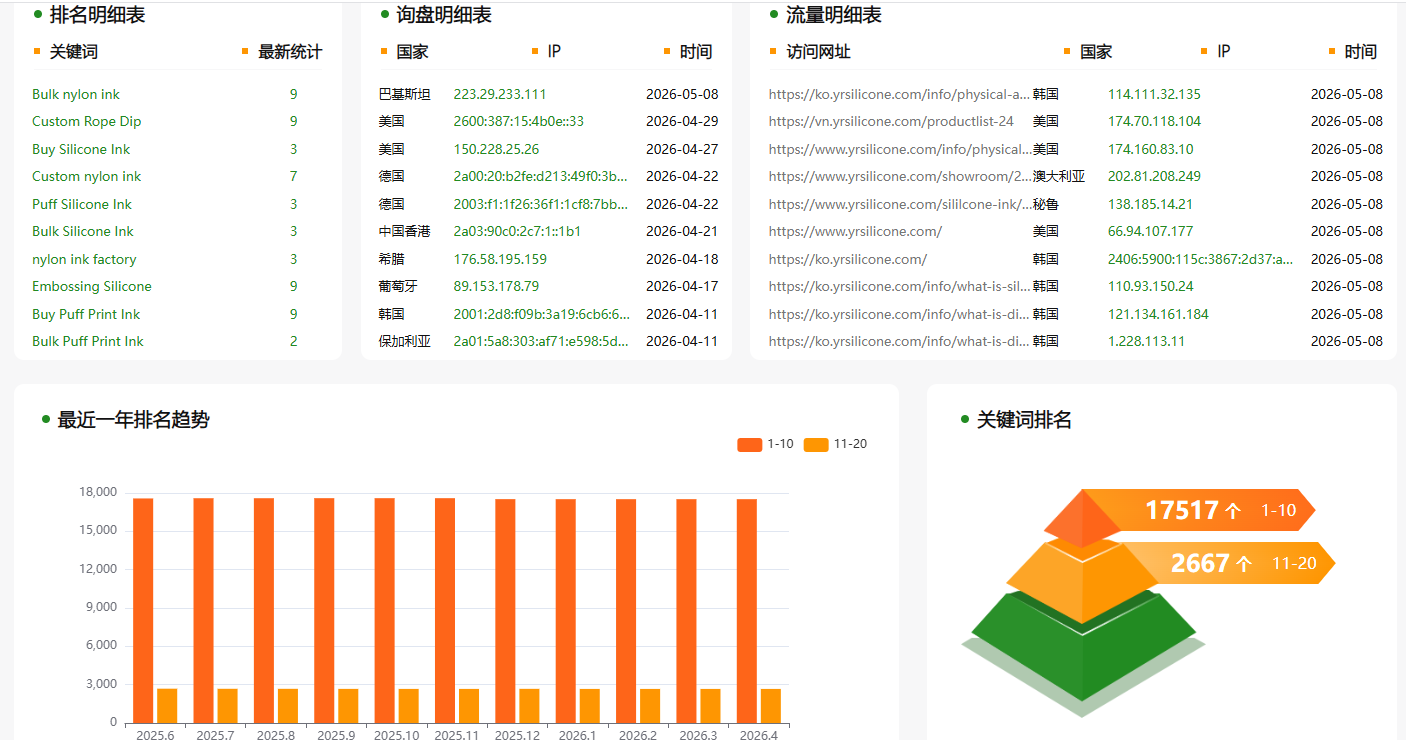Toggle the 11-20 legend swatch
1406x740 pixels.
pyautogui.click(x=816, y=444)
